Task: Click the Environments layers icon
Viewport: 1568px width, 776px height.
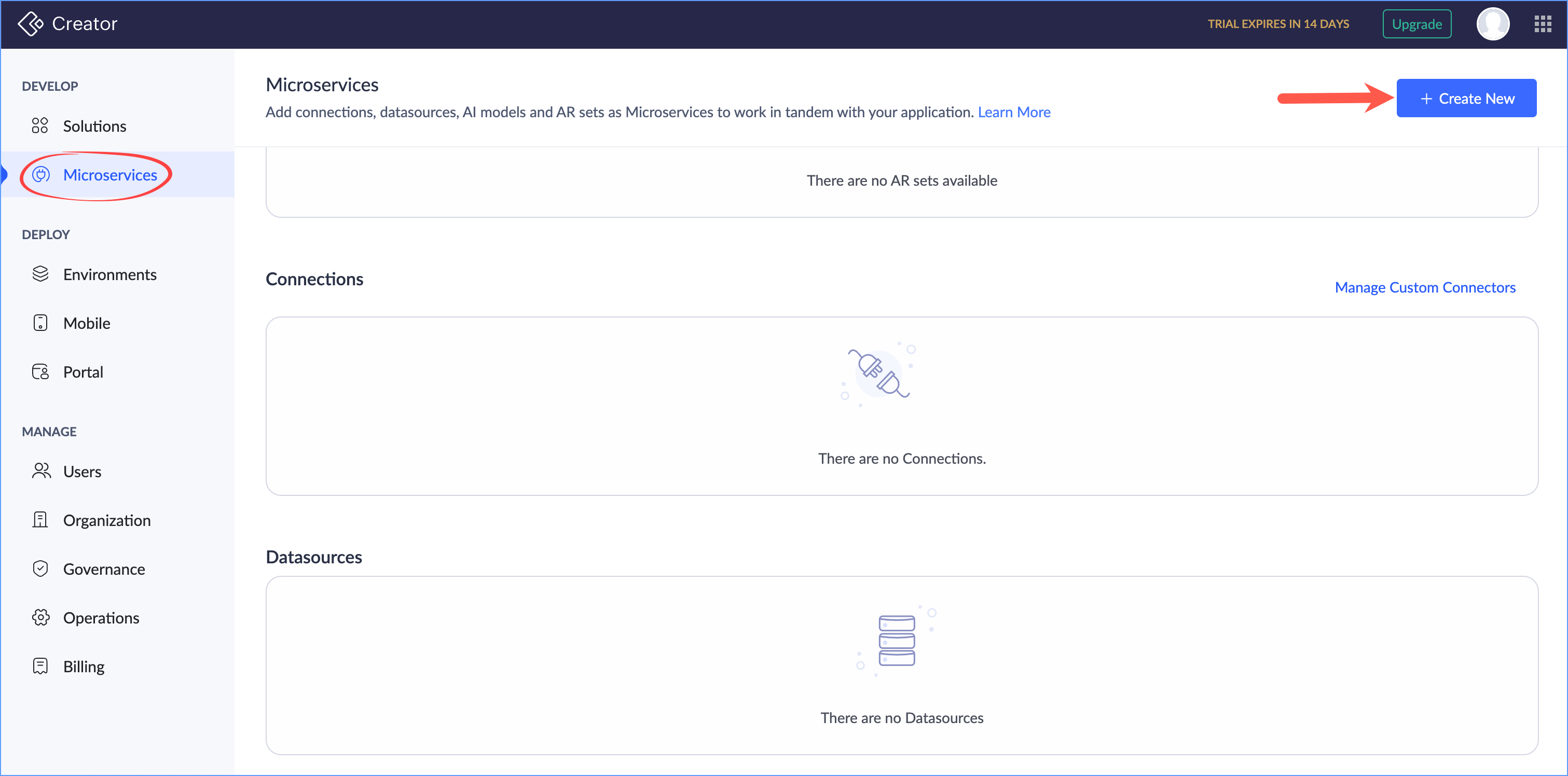Action: [x=40, y=274]
